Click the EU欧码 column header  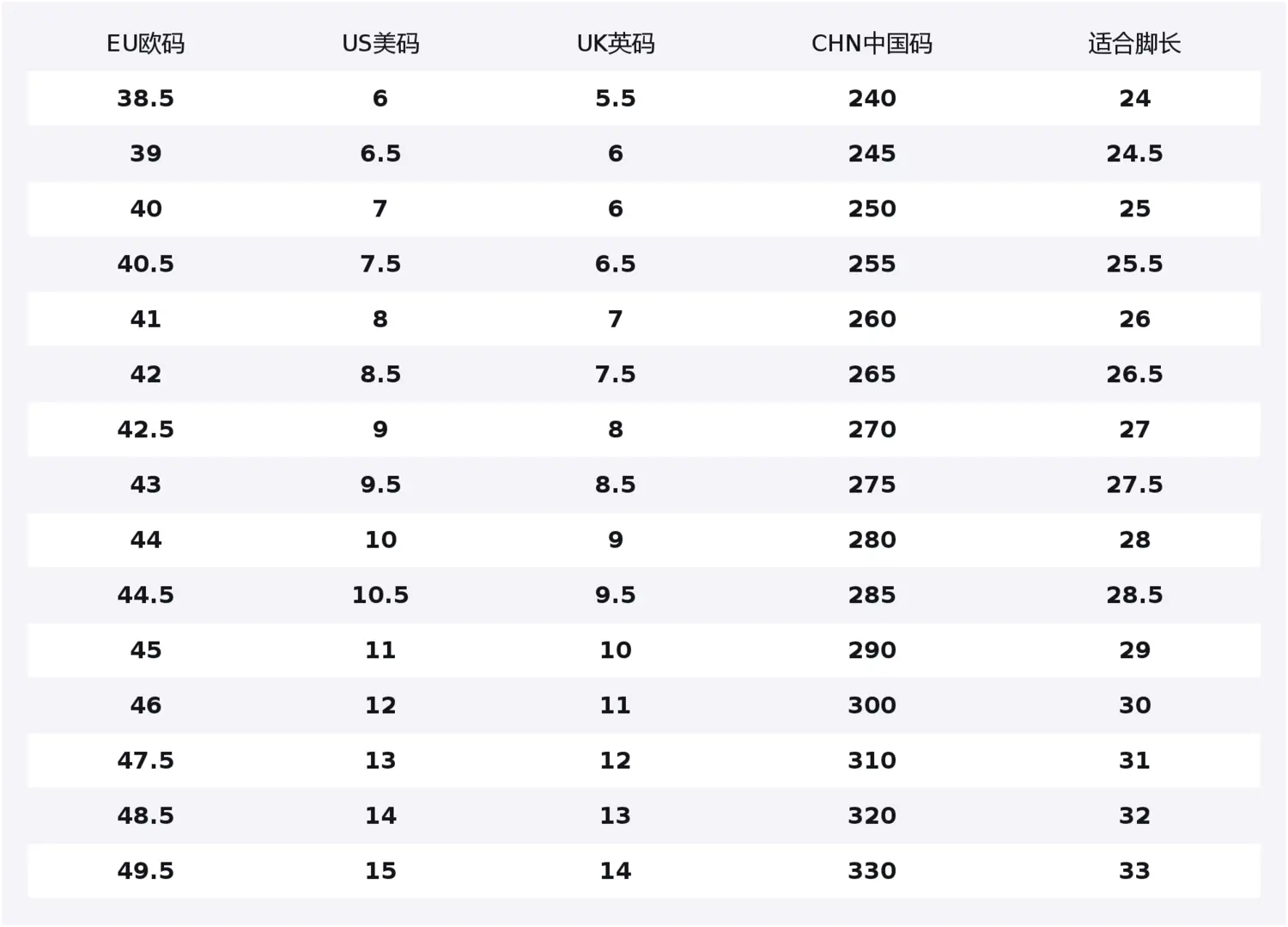(145, 44)
